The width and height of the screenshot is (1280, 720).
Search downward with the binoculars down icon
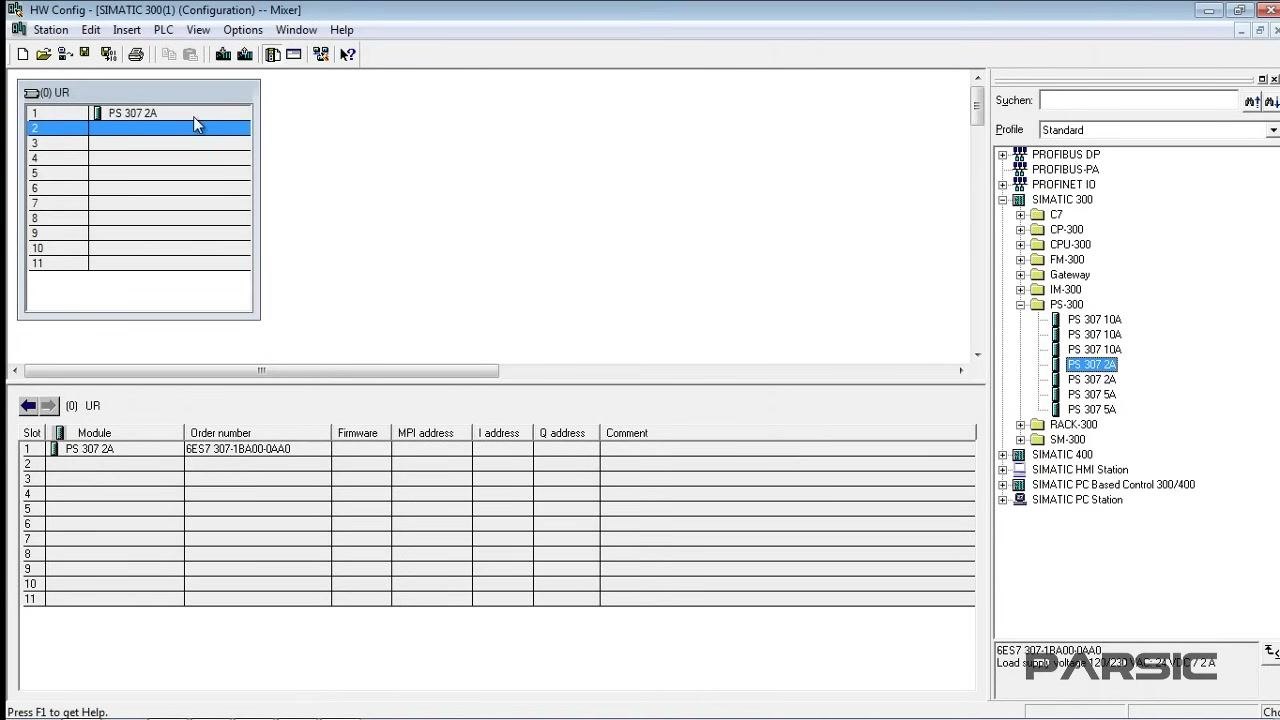(1272, 101)
